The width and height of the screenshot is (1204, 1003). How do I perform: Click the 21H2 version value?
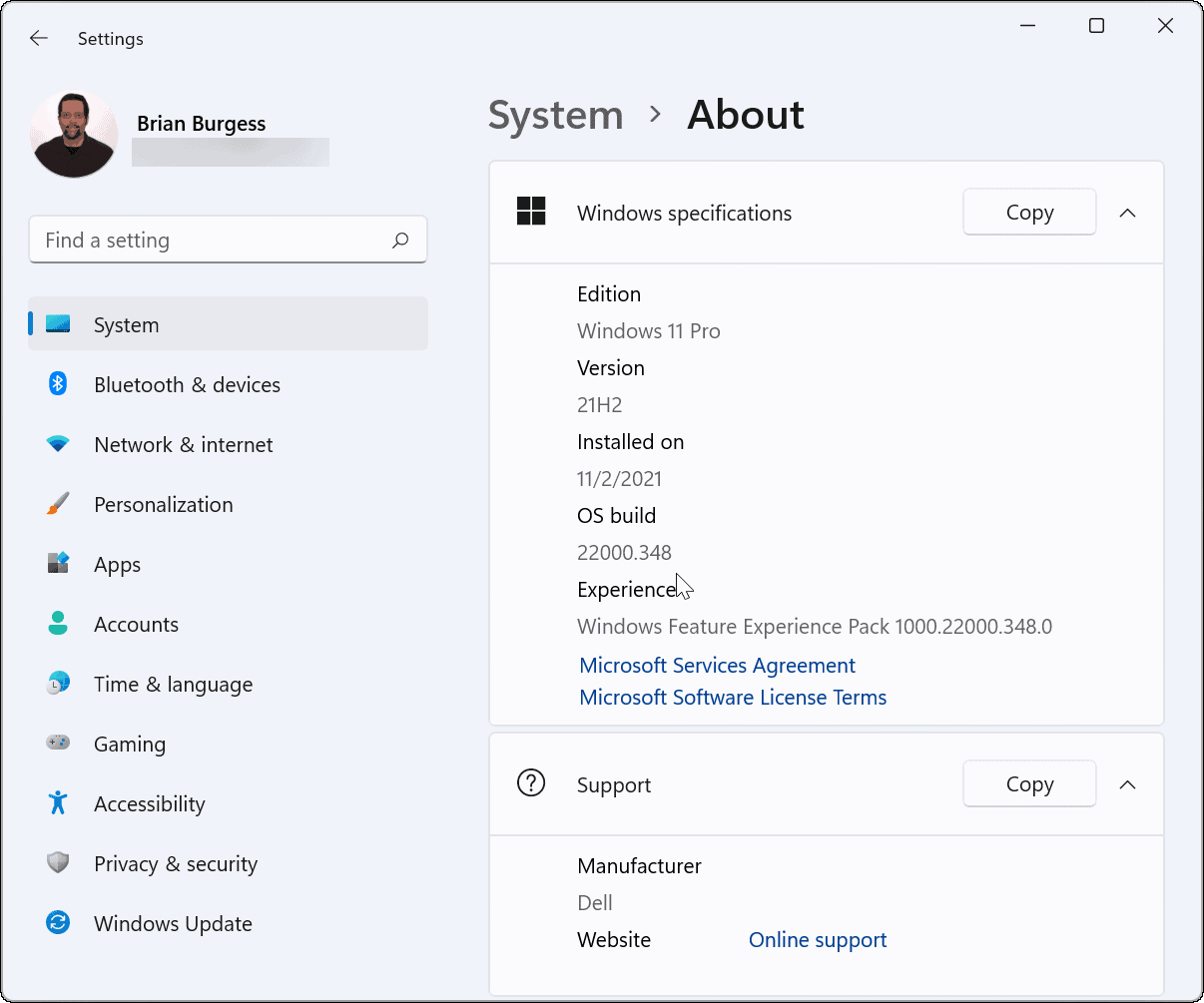pos(600,405)
